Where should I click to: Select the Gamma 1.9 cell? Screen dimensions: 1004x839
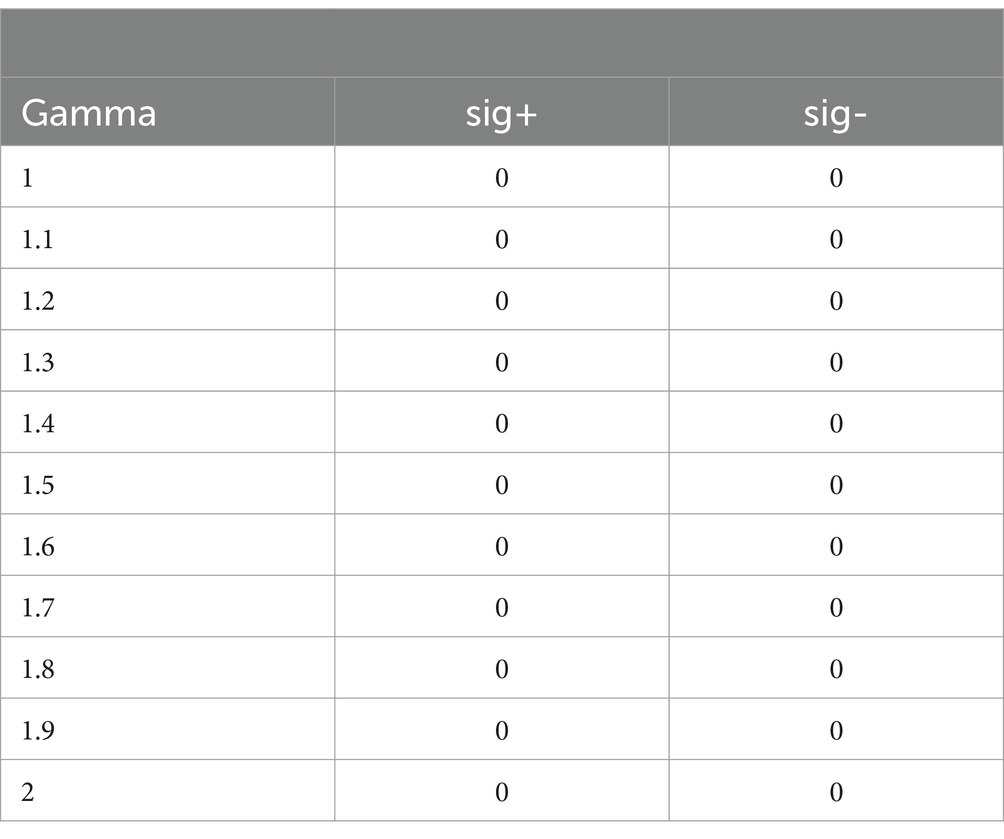37,731
